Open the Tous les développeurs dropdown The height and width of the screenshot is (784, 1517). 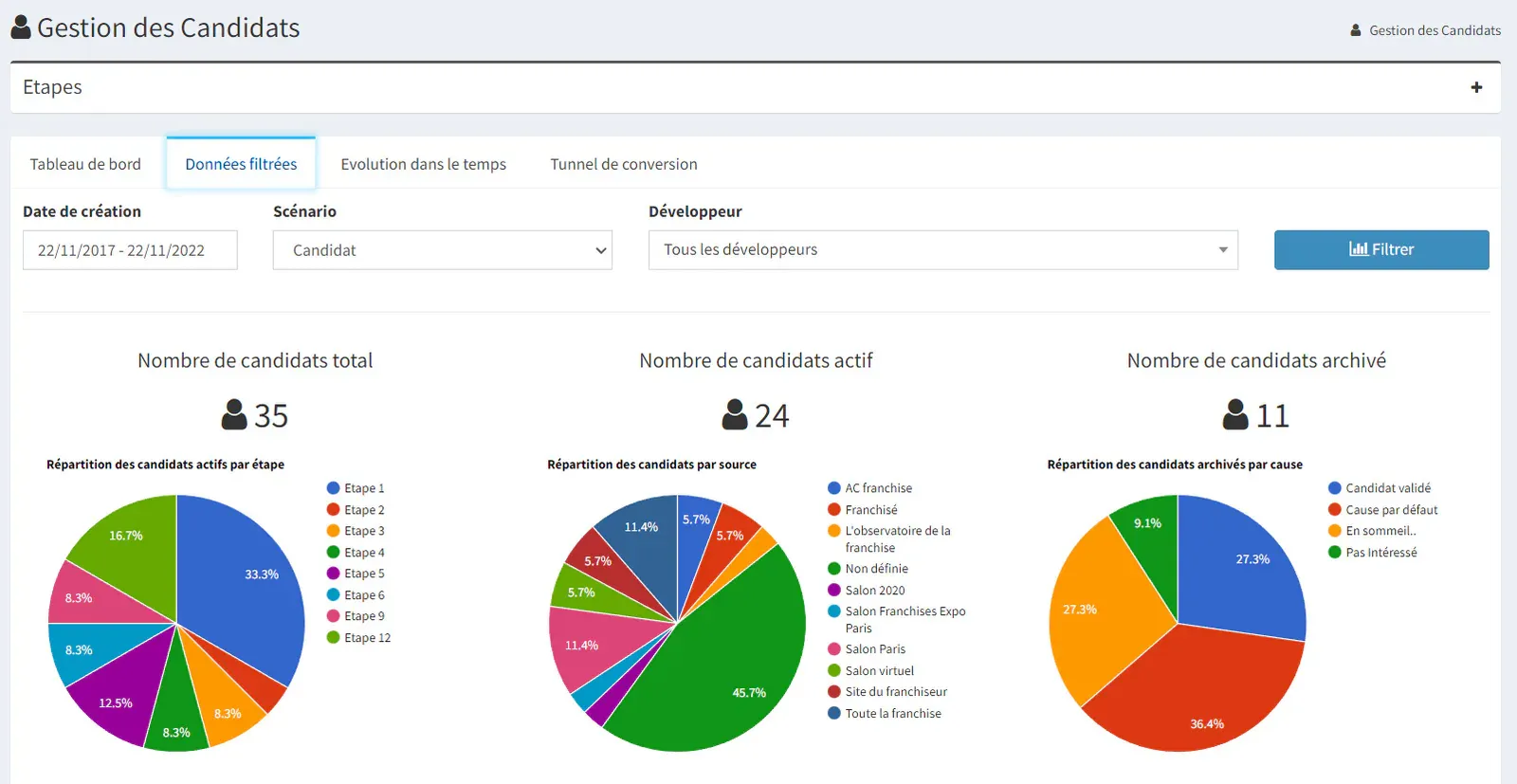pyautogui.click(x=943, y=250)
